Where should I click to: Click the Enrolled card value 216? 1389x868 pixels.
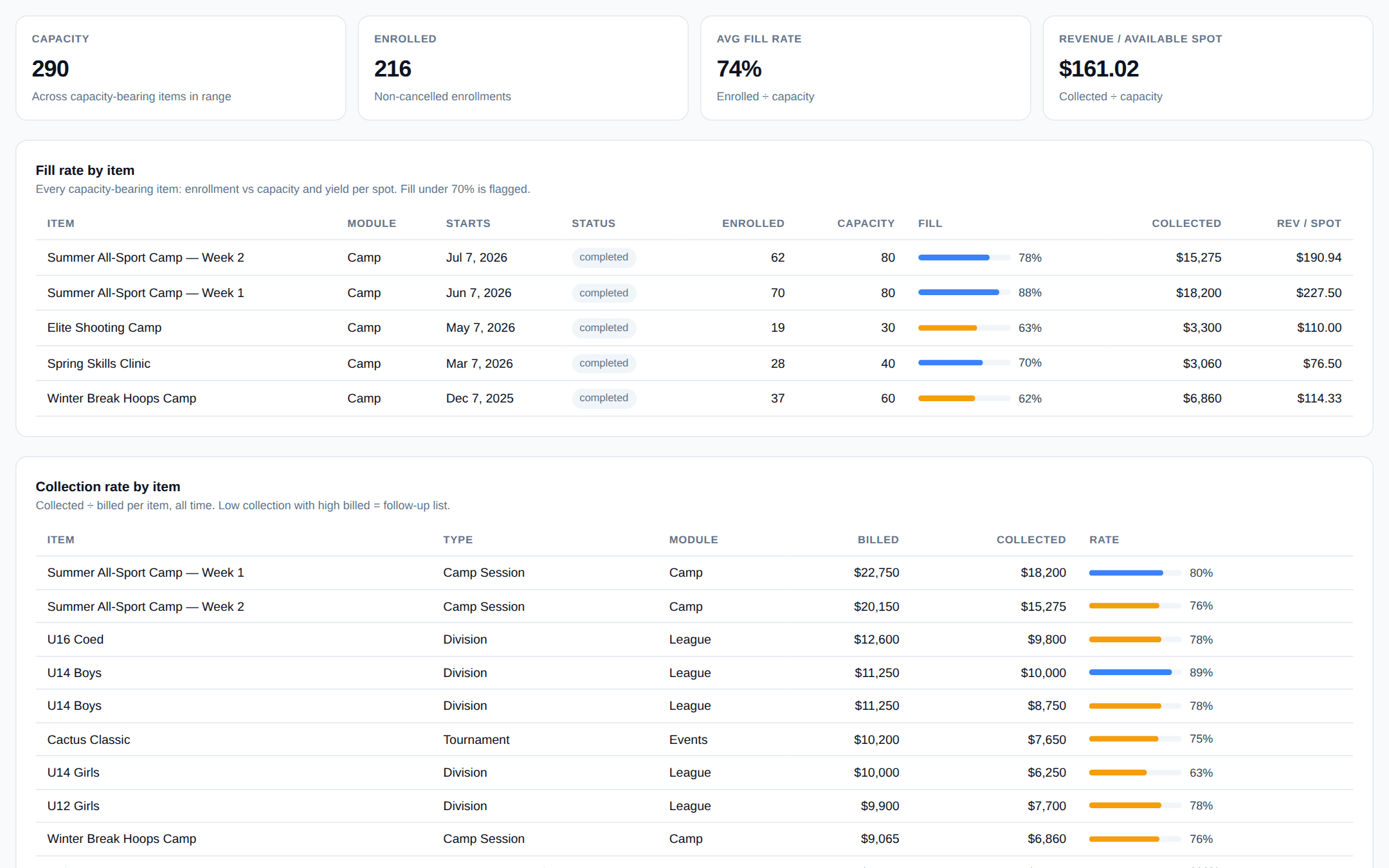point(392,69)
